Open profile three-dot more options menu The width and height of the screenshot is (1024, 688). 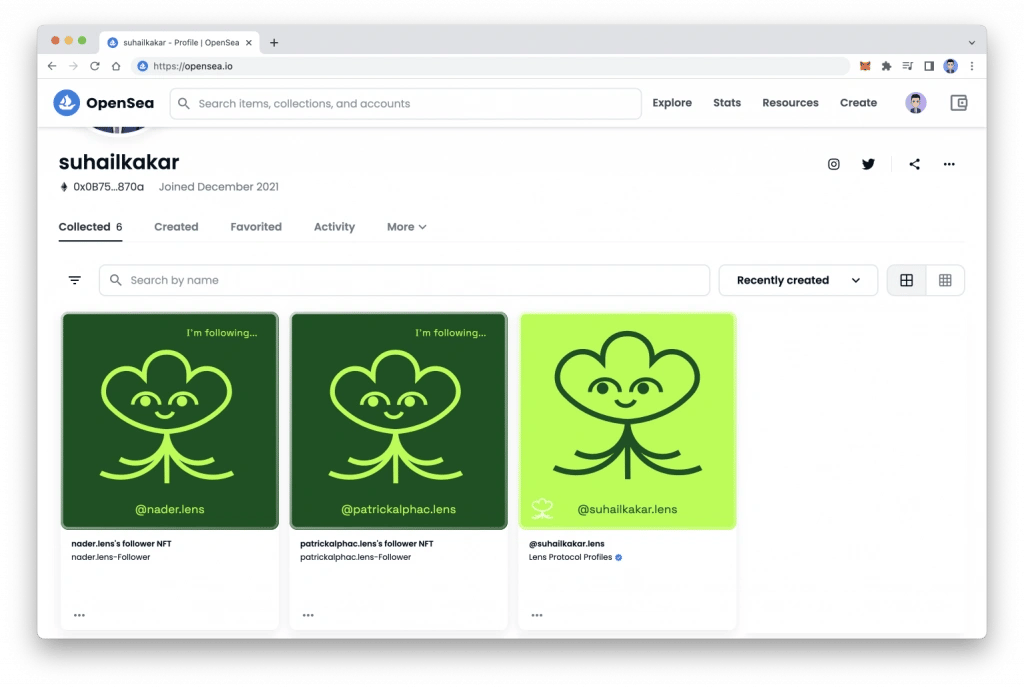949,164
